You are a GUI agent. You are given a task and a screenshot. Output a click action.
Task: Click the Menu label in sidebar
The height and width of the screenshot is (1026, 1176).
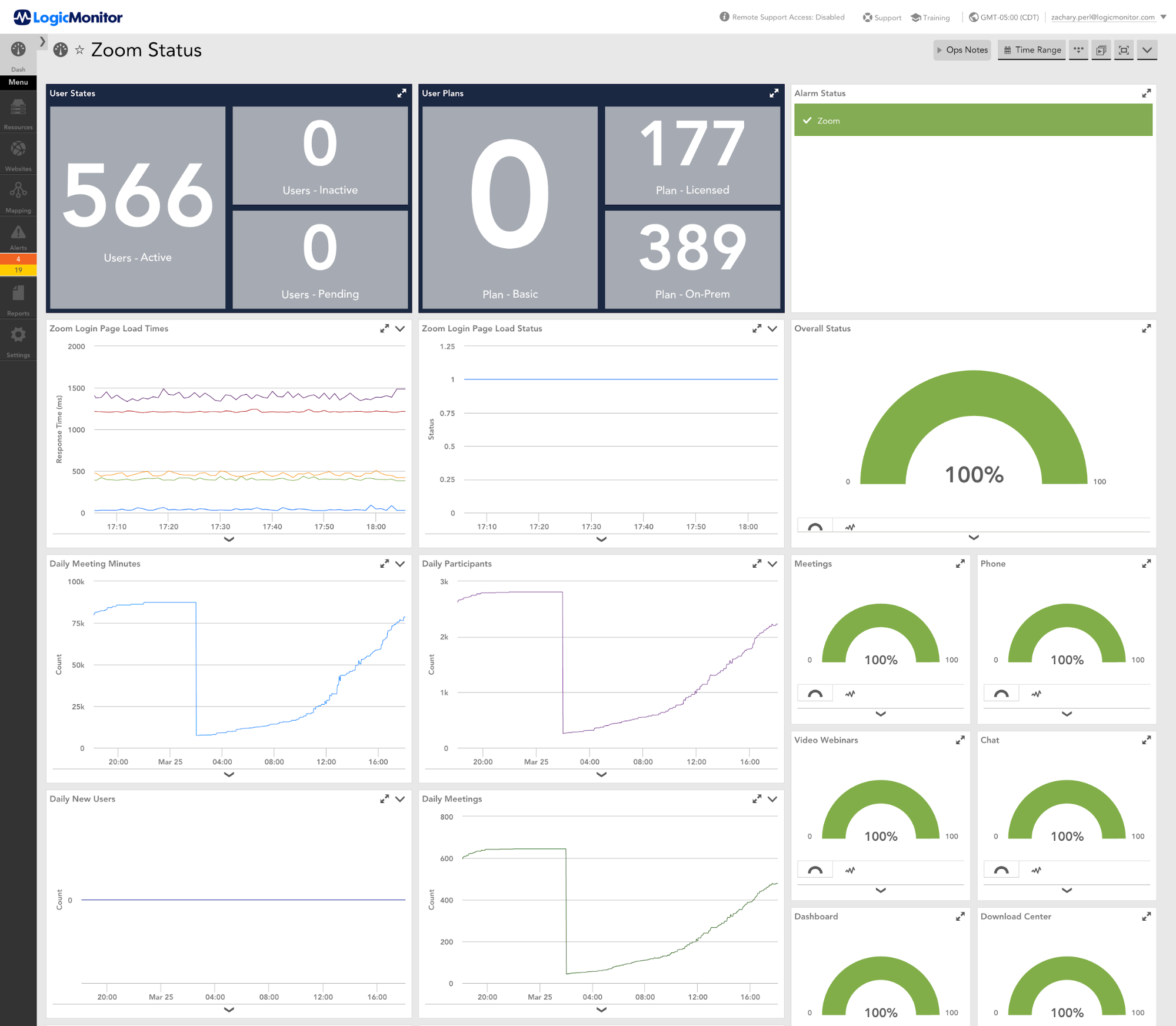[x=18, y=82]
